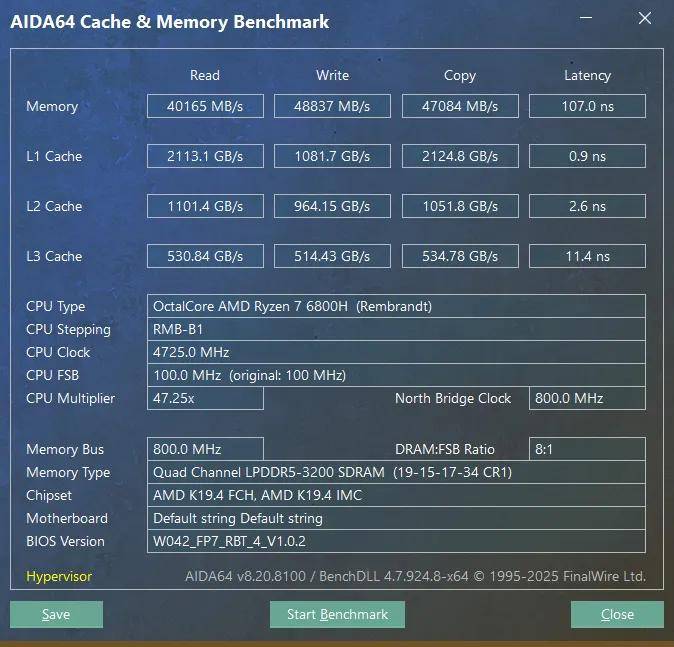The image size is (674, 647).
Task: Select L1 Cache Read 2113.1 GB/s
Action: [x=205, y=156]
